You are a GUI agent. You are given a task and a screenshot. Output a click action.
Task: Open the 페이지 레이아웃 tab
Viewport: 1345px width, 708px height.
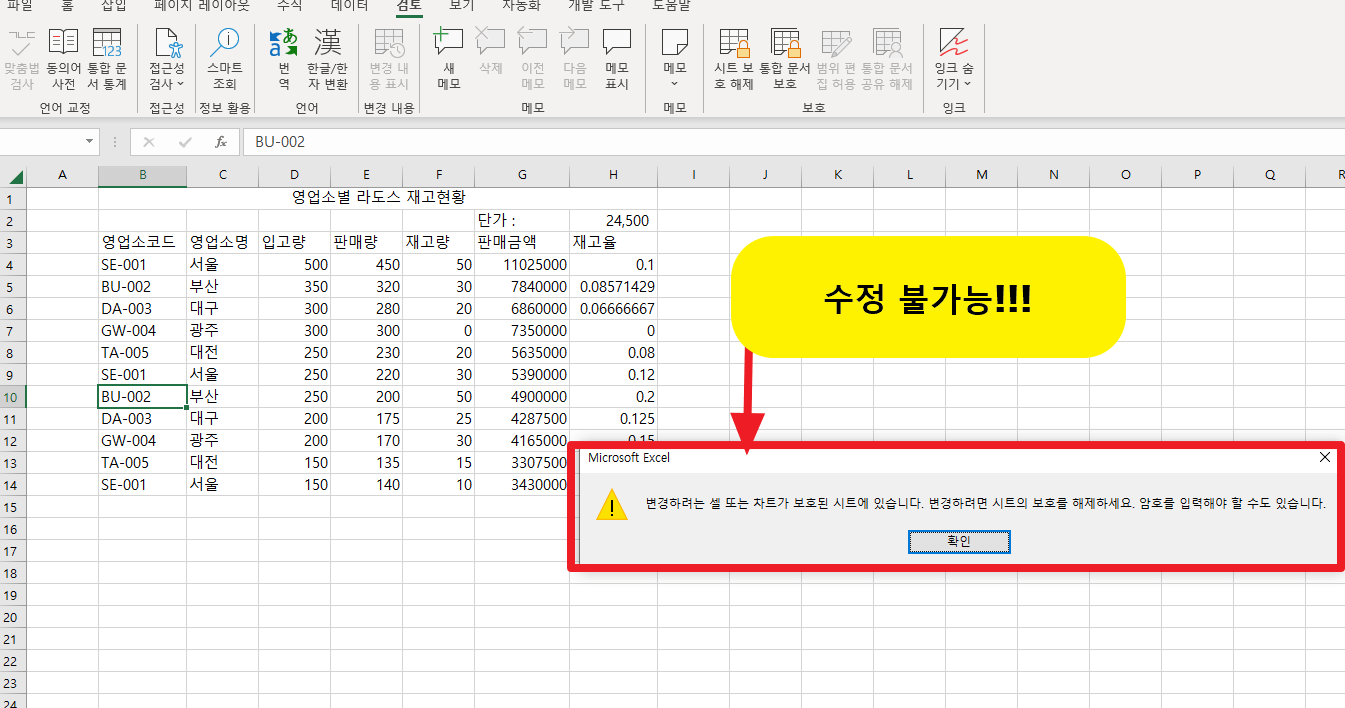(202, 6)
